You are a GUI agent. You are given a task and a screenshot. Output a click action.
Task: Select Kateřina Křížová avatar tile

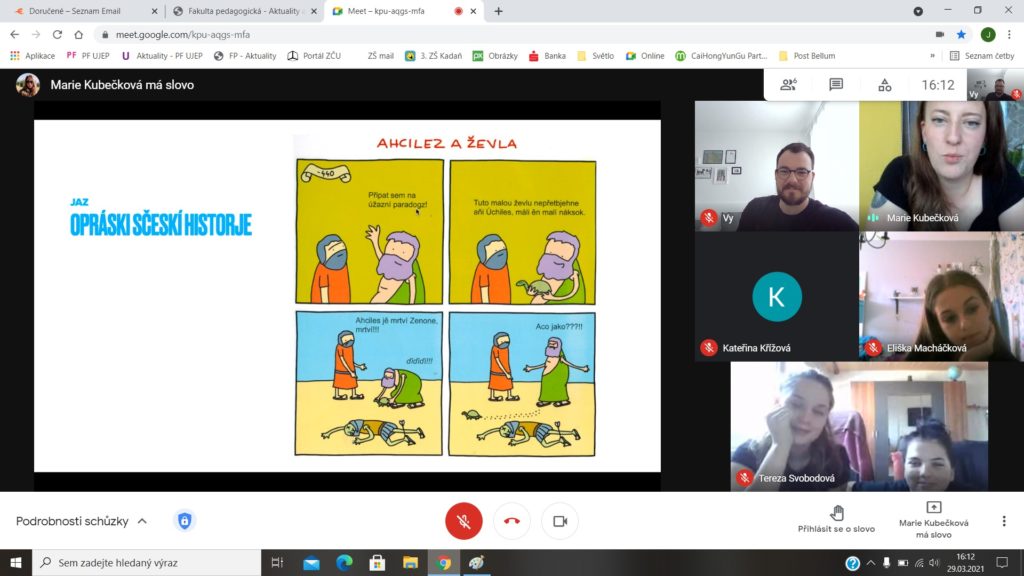tap(776, 296)
